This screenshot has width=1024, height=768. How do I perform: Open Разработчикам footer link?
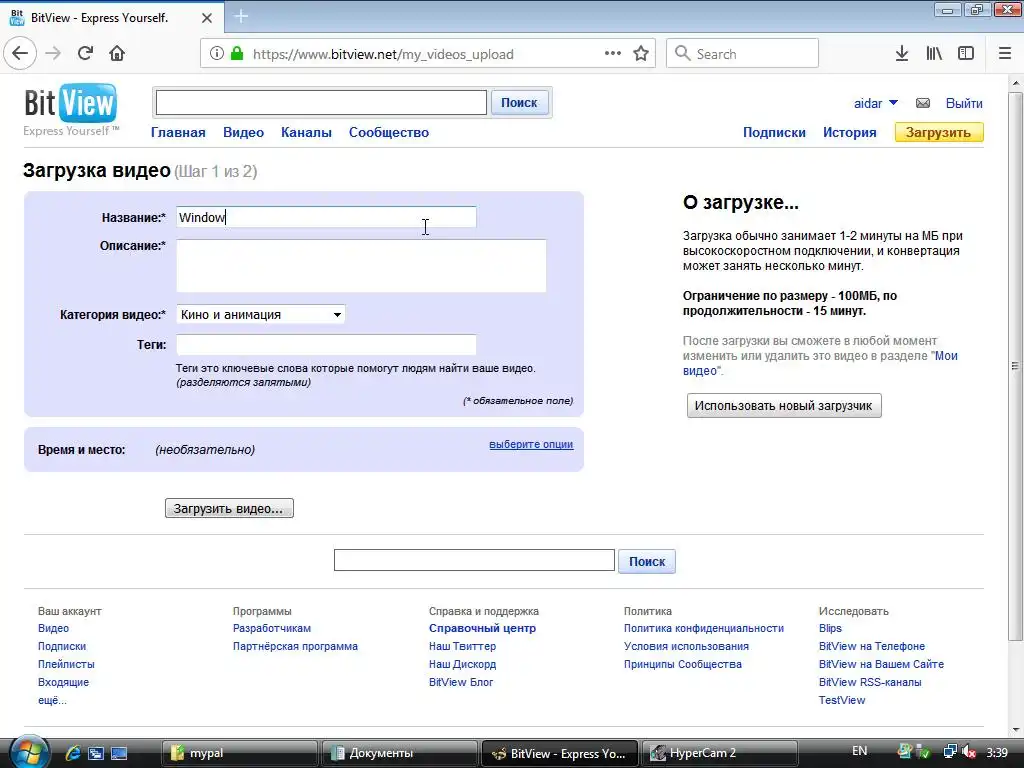pyautogui.click(x=272, y=628)
